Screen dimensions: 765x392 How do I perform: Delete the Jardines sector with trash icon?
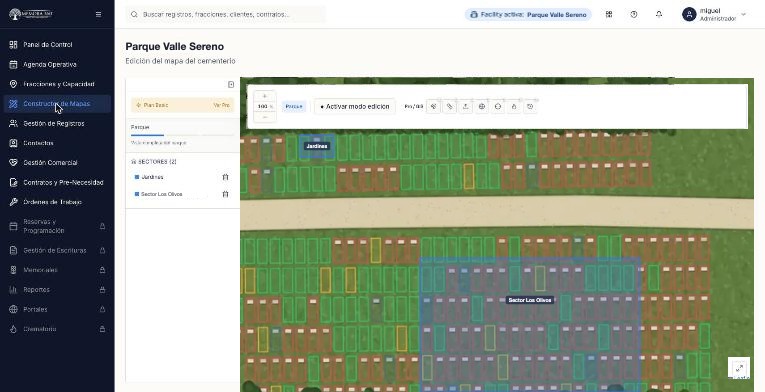pos(225,177)
